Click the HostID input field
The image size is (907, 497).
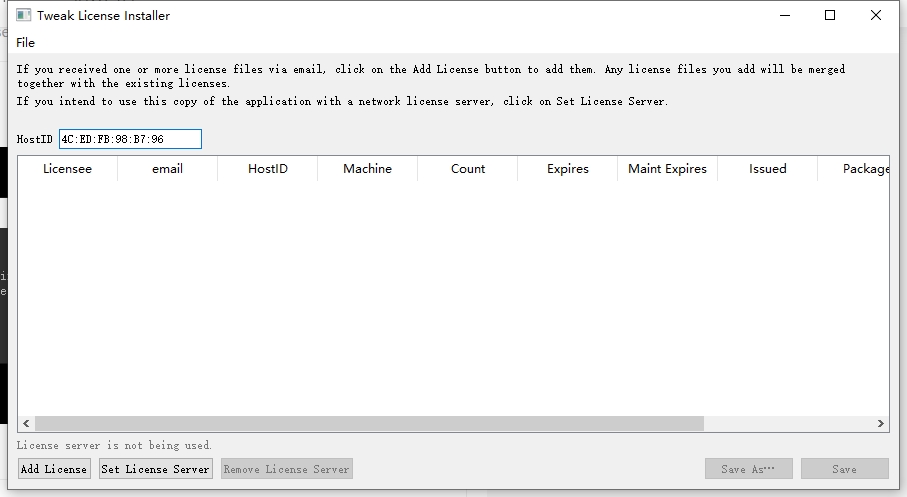tap(130, 139)
